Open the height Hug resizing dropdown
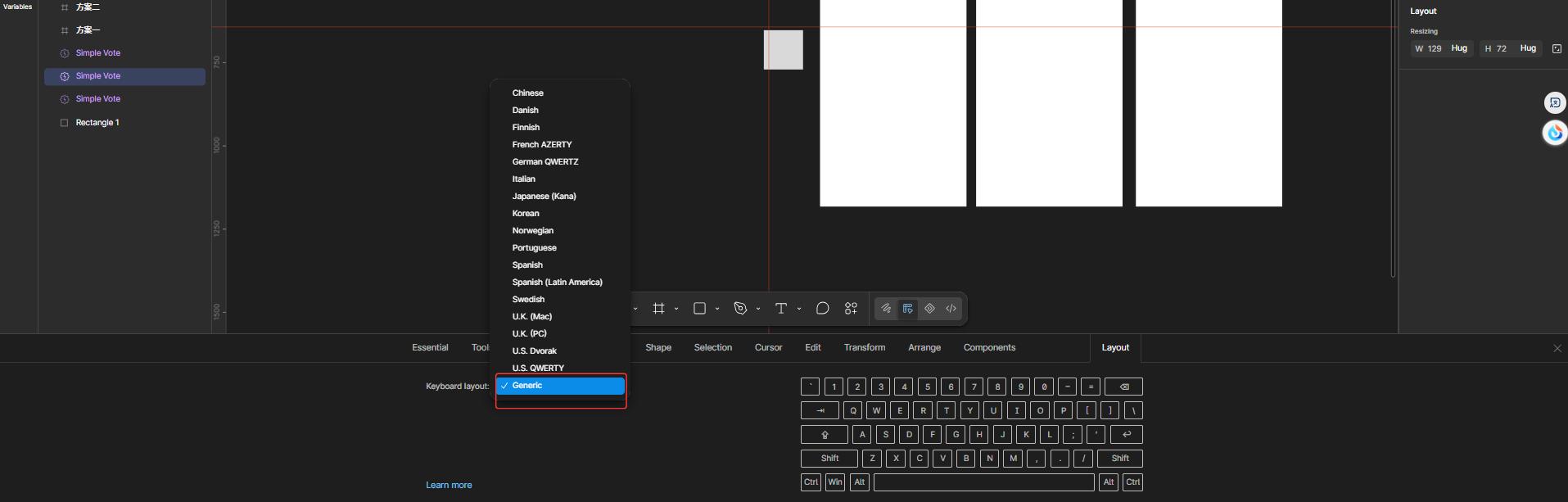The height and width of the screenshot is (502, 1568). pos(1528,48)
